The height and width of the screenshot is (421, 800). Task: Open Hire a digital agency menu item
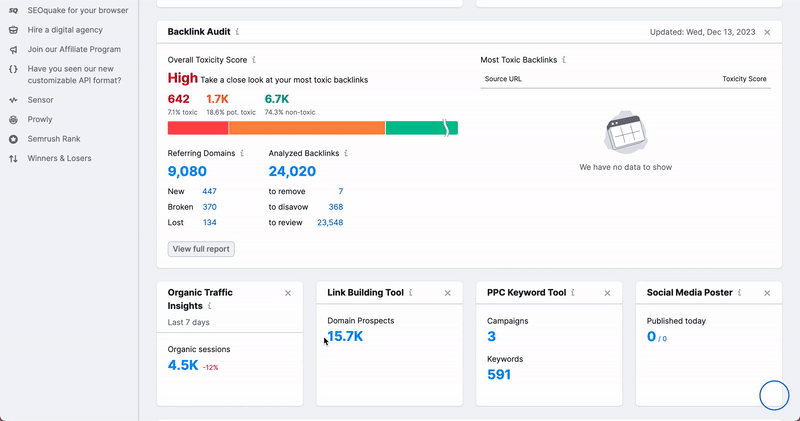pyautogui.click(x=65, y=30)
